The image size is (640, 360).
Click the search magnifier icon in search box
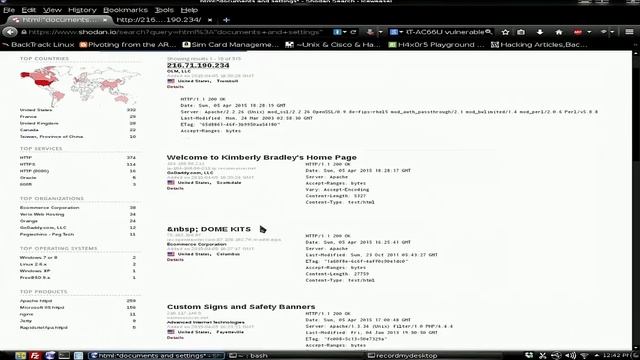pos(488,32)
